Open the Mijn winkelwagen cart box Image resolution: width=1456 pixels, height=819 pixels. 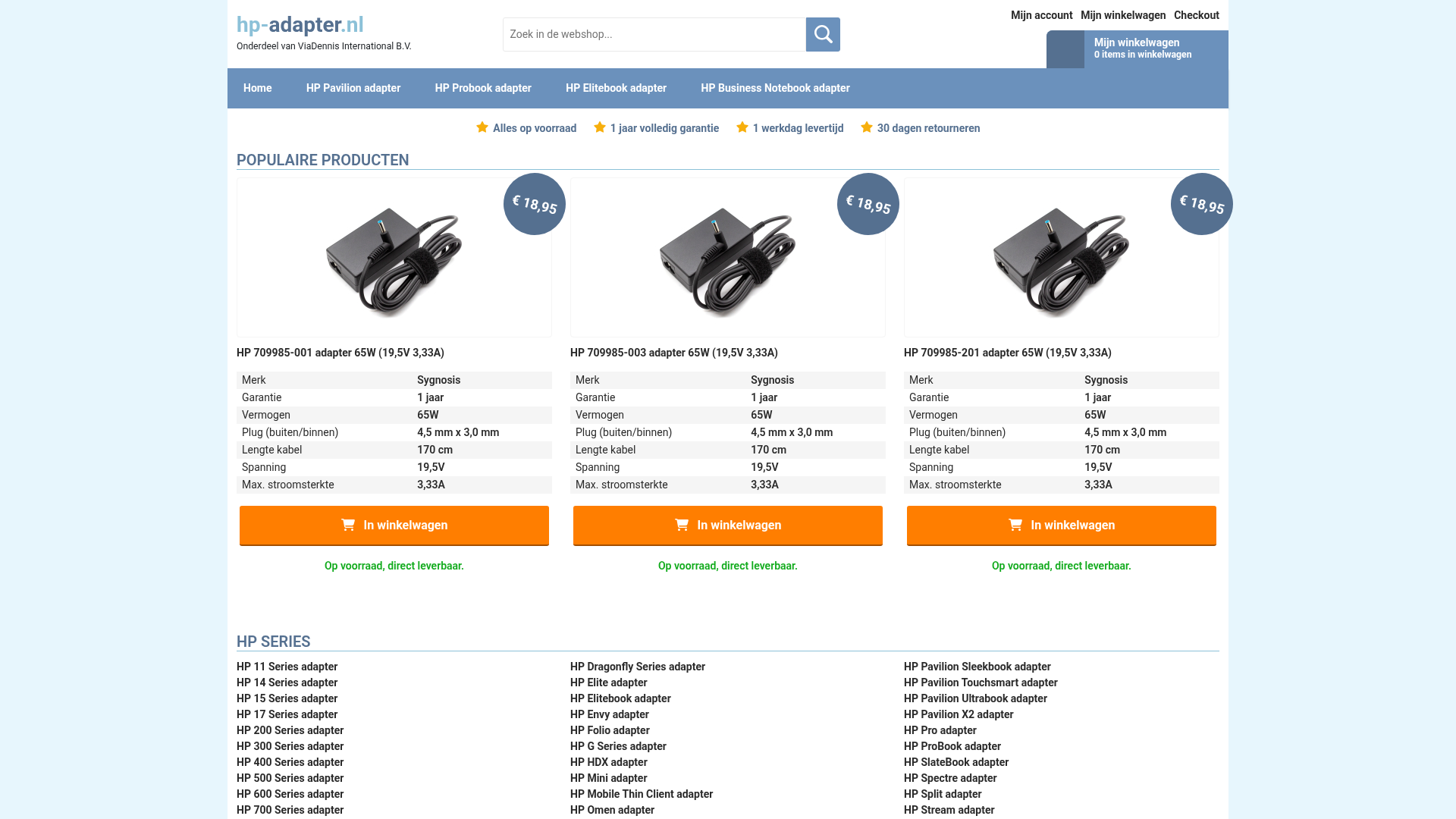pyautogui.click(x=1137, y=49)
